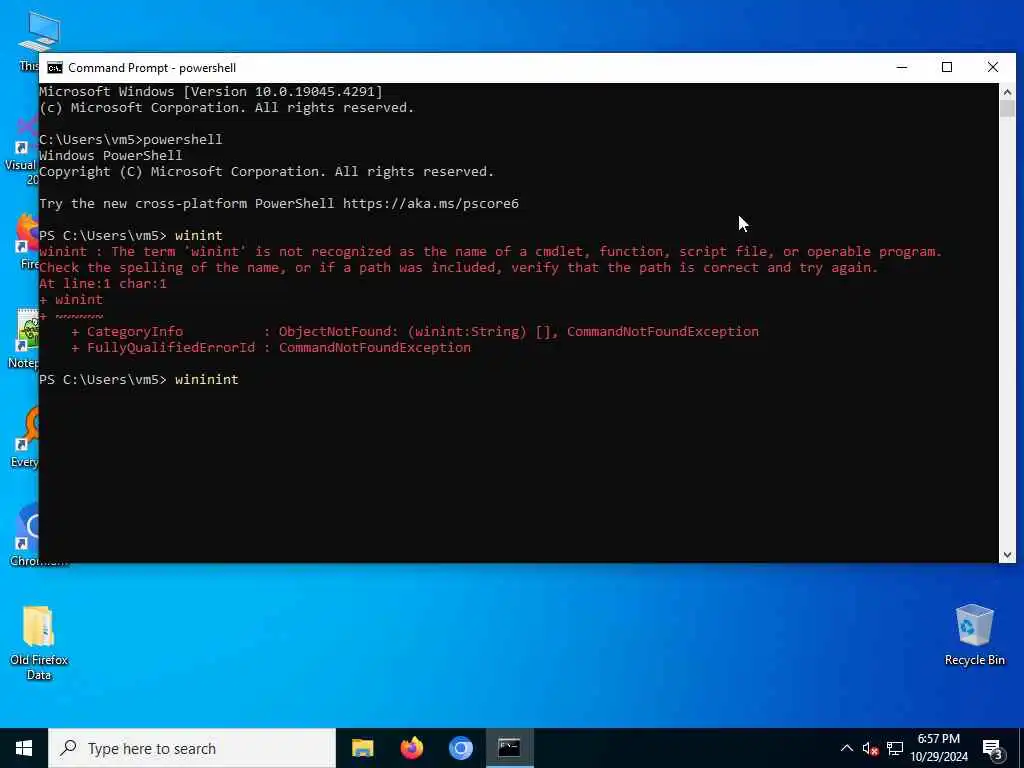Image resolution: width=1024 pixels, height=768 pixels.
Task: Click the Microsoft Windows version line
Action: [210, 91]
